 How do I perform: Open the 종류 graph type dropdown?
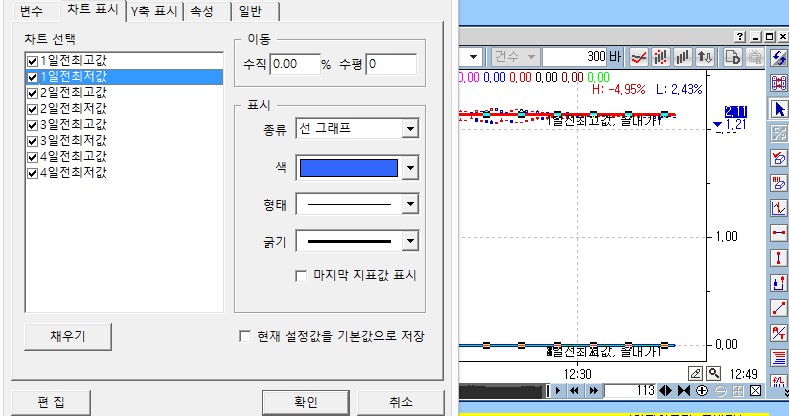click(x=409, y=128)
